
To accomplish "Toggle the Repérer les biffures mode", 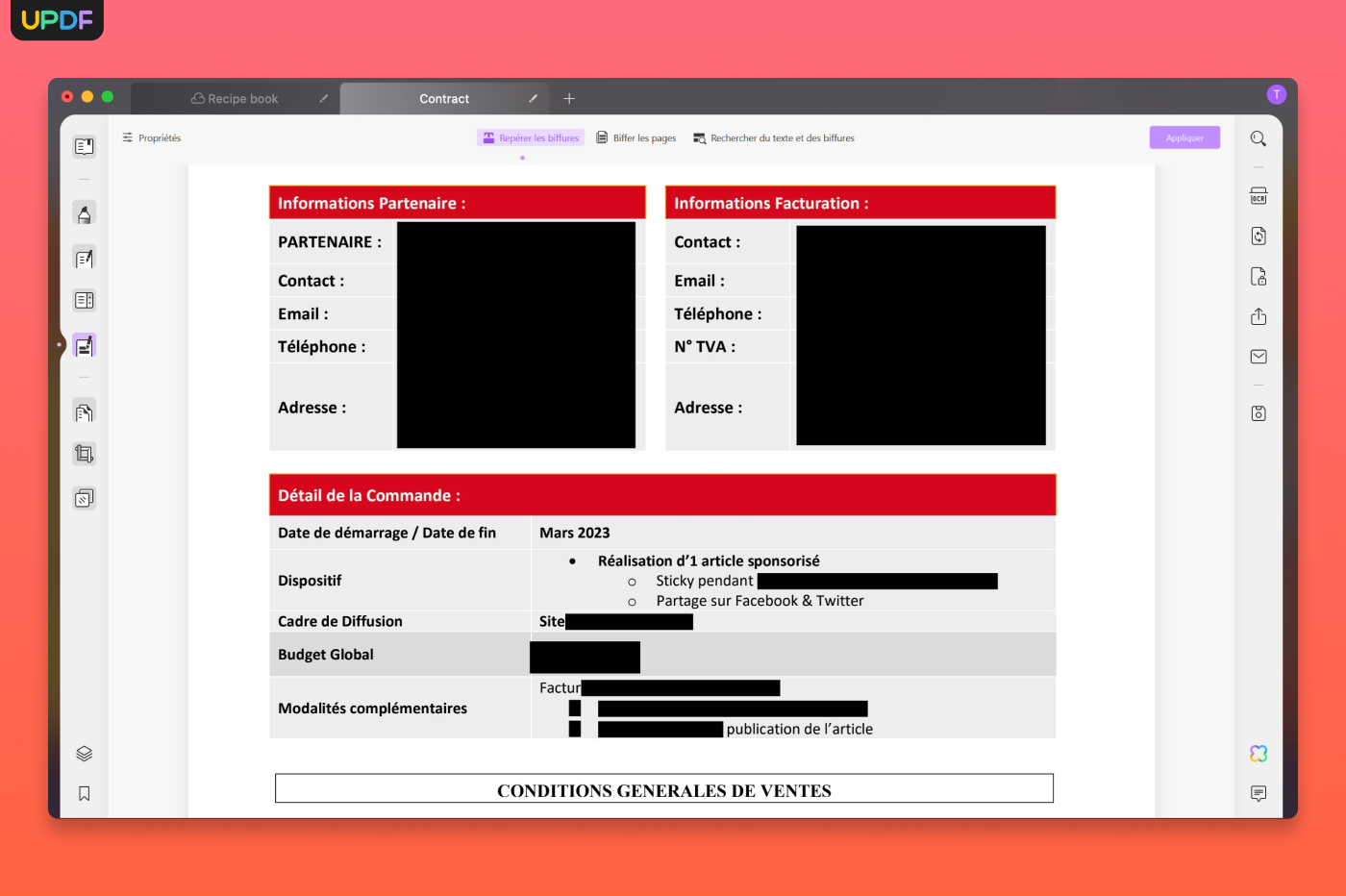I will pos(531,138).
